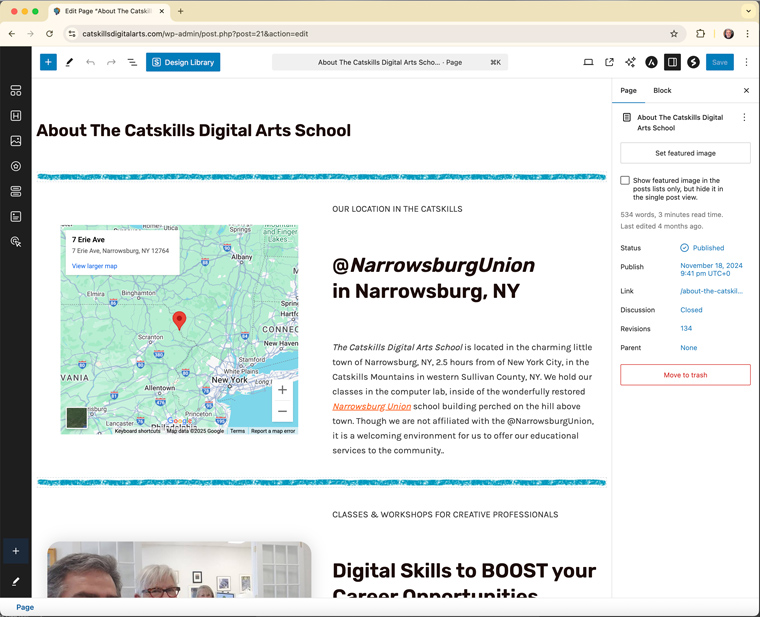Image resolution: width=760 pixels, height=617 pixels.
Task: Open the image icon in left sidebar
Action: pos(16,141)
